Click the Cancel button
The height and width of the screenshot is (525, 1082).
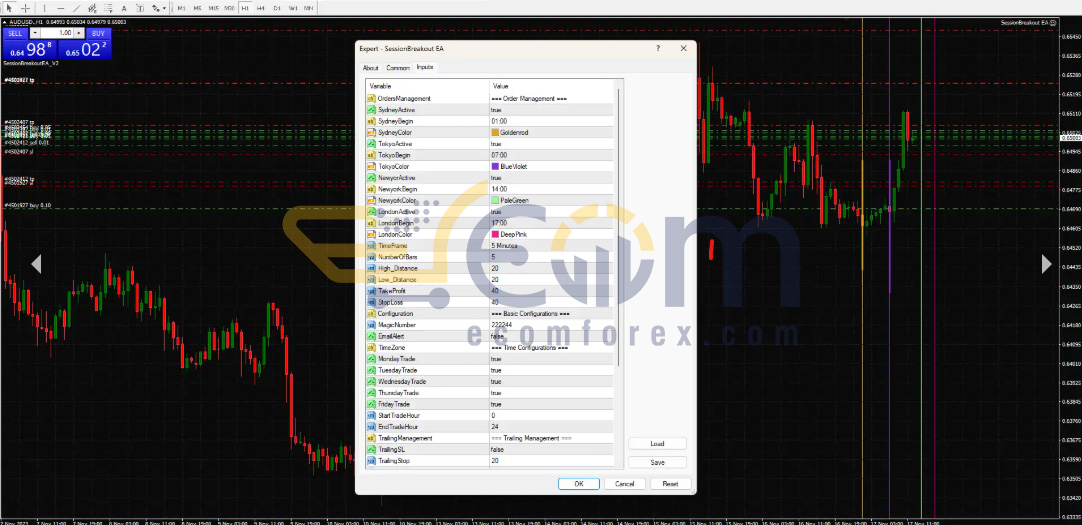pos(624,484)
